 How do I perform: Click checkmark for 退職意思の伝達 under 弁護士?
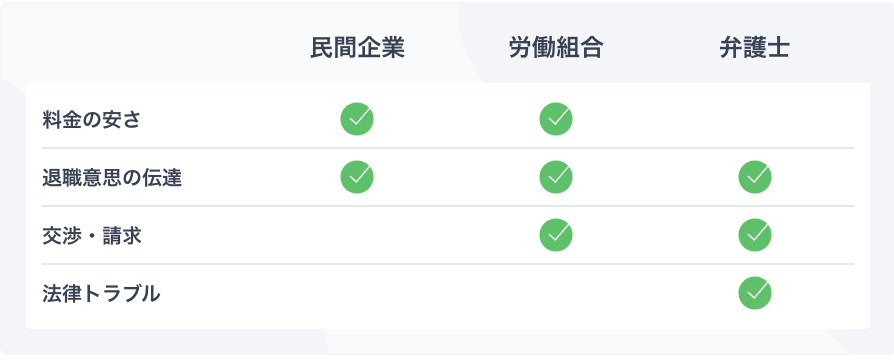click(x=755, y=177)
